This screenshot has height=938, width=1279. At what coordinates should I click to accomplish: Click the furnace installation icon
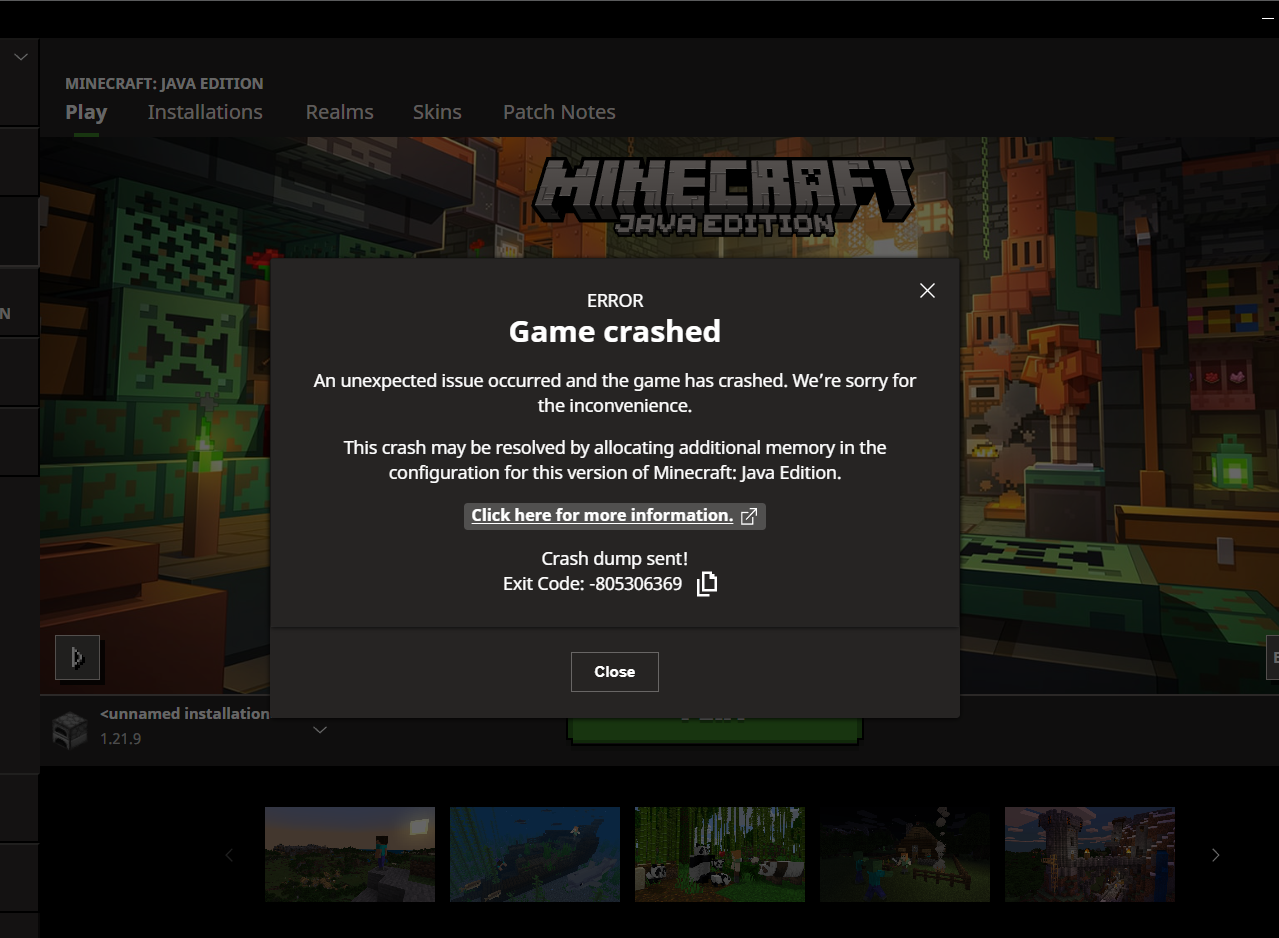(x=70, y=729)
